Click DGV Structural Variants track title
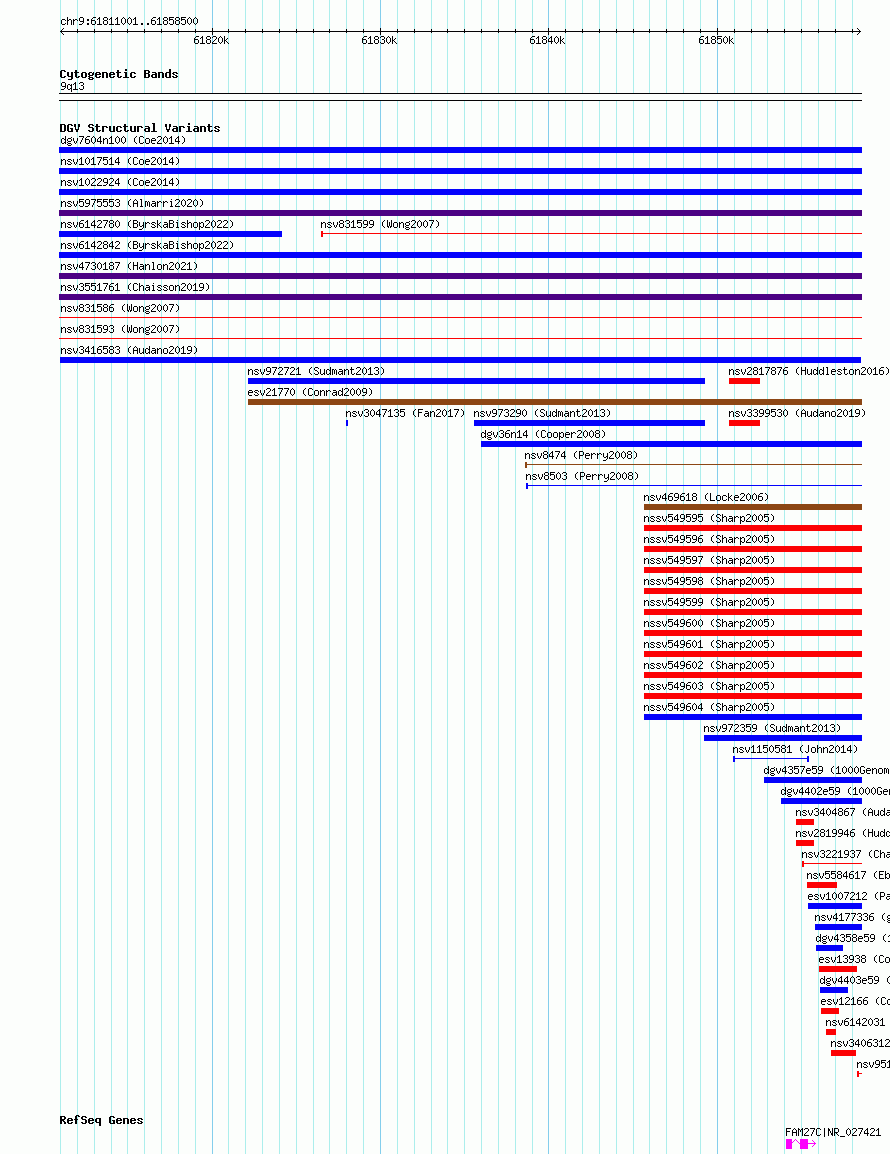 click(x=140, y=128)
